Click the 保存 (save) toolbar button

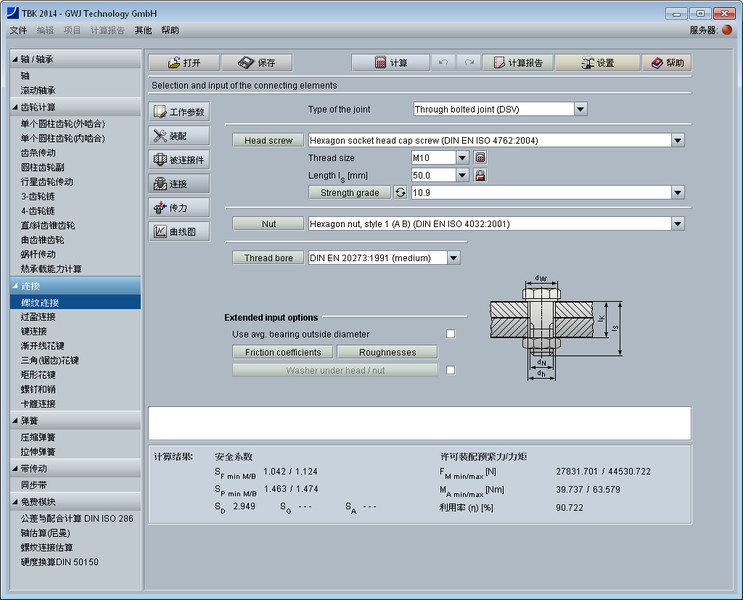point(256,62)
